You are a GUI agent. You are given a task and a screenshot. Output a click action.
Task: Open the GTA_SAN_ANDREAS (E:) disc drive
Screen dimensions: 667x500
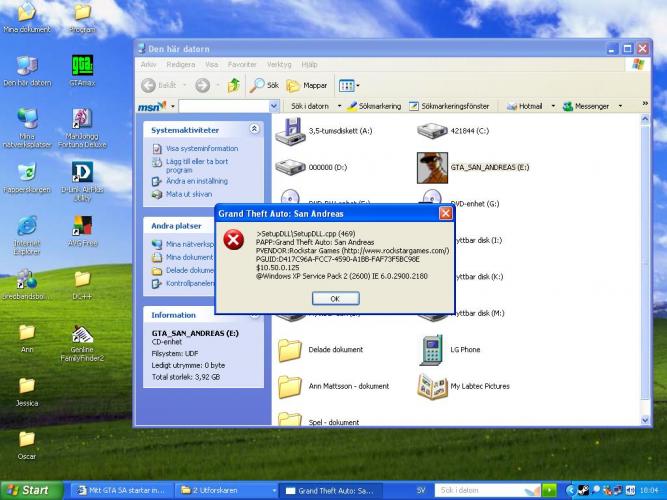(433, 166)
